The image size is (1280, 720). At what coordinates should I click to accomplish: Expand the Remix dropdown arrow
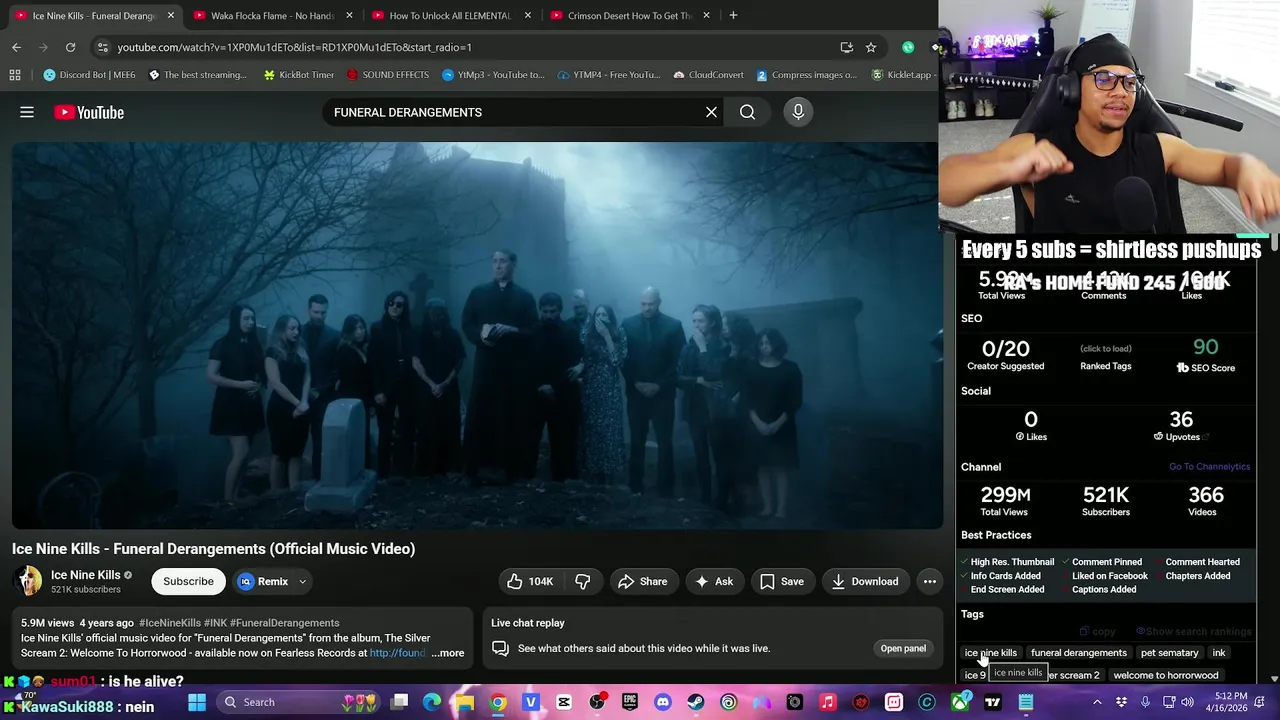[x=302, y=581]
